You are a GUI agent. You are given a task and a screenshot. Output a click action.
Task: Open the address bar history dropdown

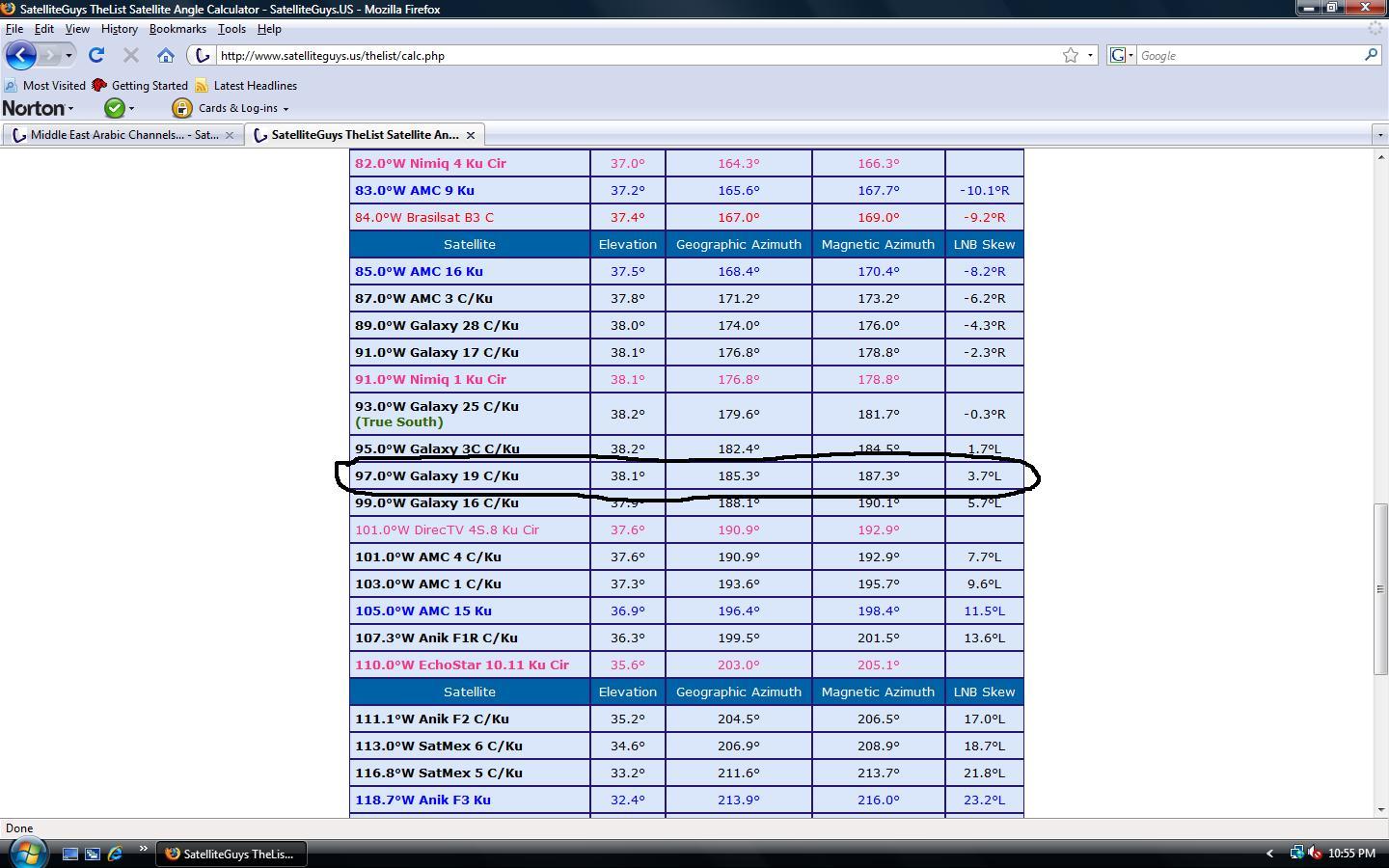pyautogui.click(x=1090, y=55)
